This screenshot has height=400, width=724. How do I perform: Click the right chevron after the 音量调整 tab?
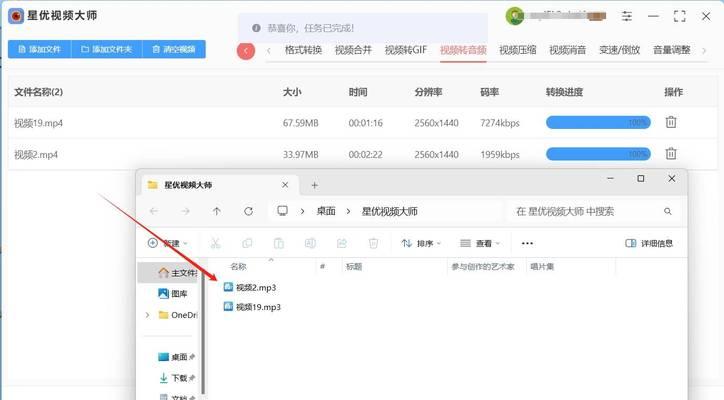704,51
